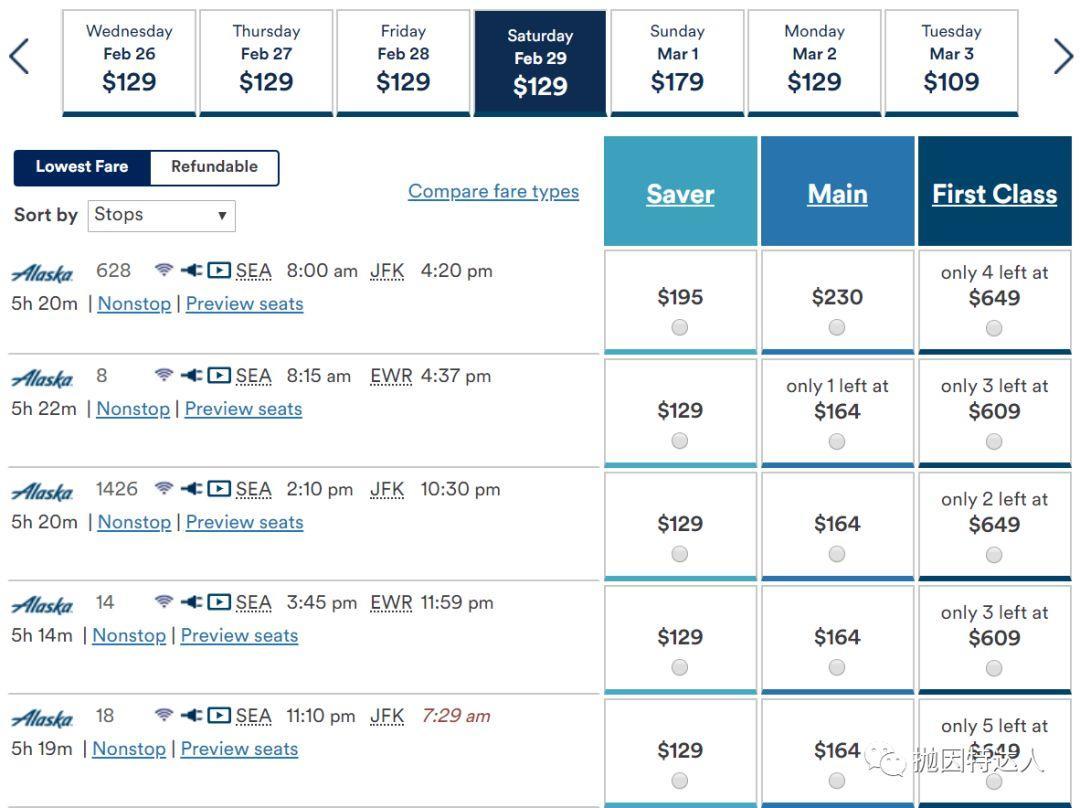Image resolution: width=1080 pixels, height=808 pixels.
Task: Show later dates with right arrow
Action: [x=1063, y=58]
